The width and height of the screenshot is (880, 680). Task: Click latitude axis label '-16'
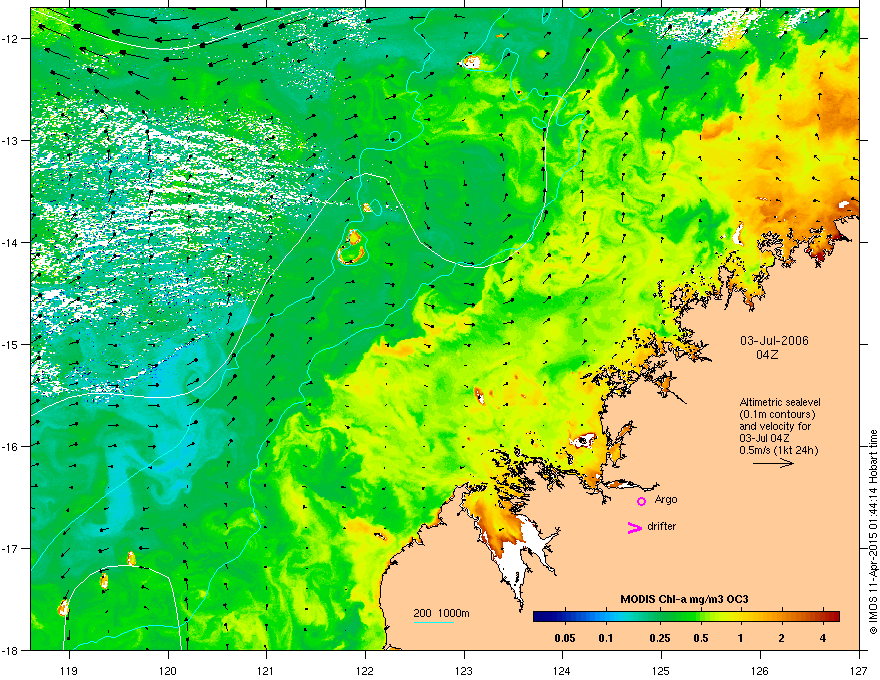[10, 447]
